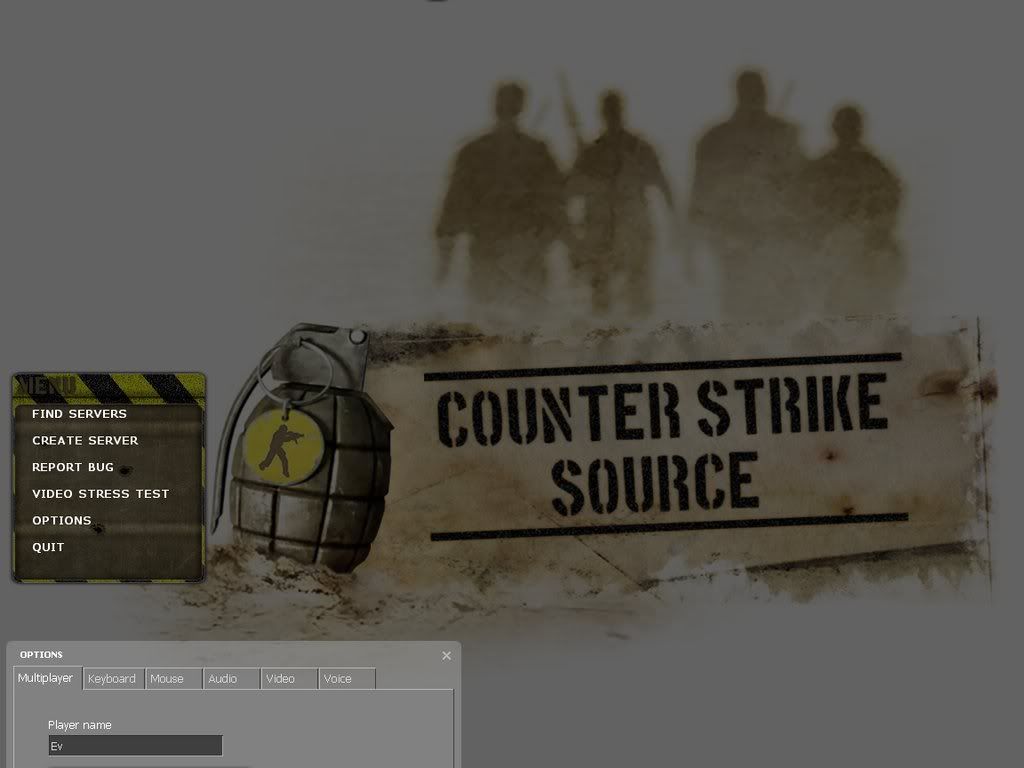Image resolution: width=1024 pixels, height=768 pixels.
Task: Switch to the Video tab
Action: (281, 679)
